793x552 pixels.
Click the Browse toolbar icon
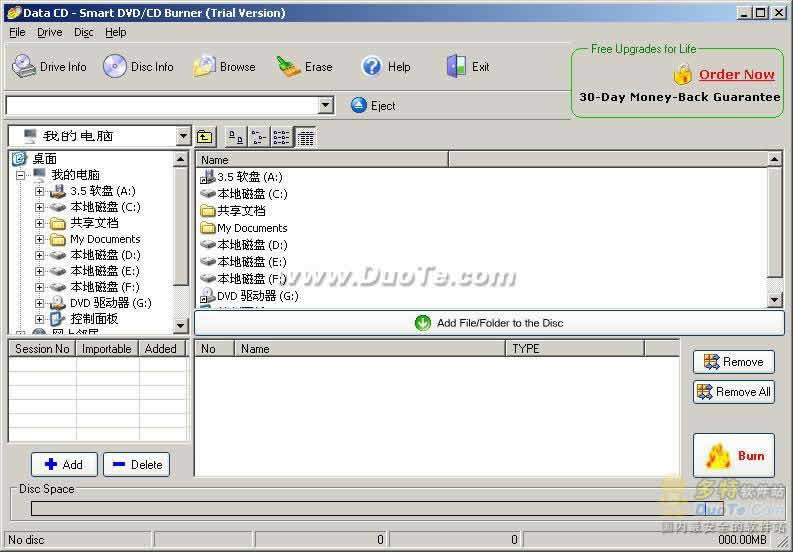tap(224, 67)
